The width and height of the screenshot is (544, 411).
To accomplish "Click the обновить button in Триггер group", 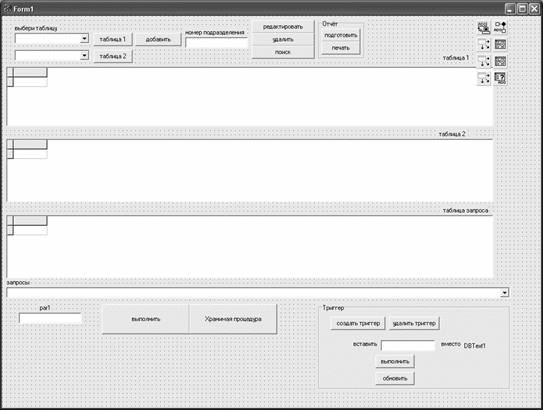I will [x=395, y=378].
